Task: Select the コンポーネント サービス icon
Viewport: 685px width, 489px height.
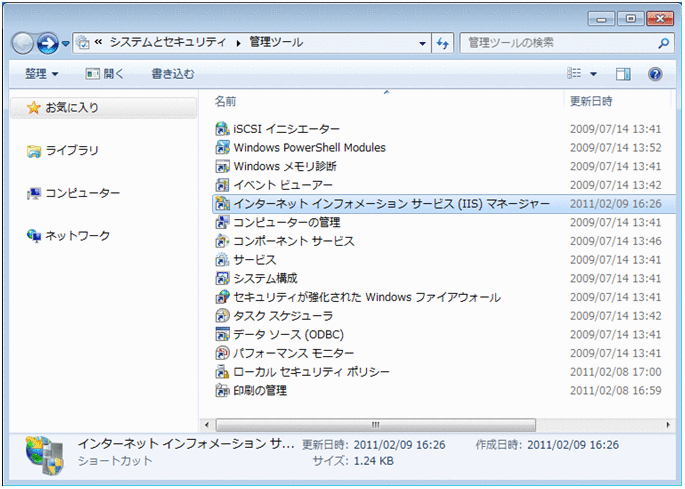Action: tap(222, 241)
